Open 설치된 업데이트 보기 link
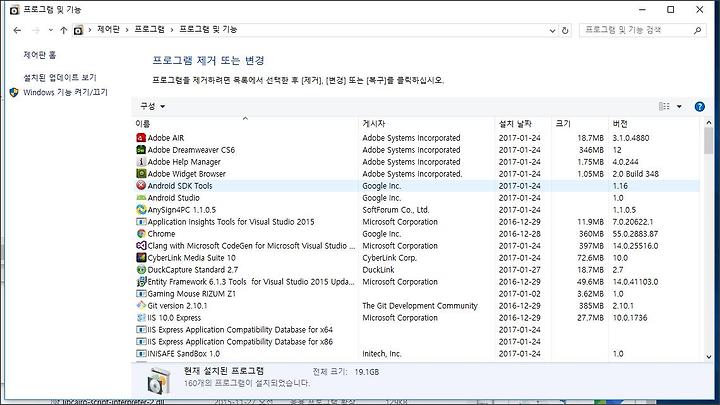Image resolution: width=720 pixels, height=405 pixels. coord(60,77)
